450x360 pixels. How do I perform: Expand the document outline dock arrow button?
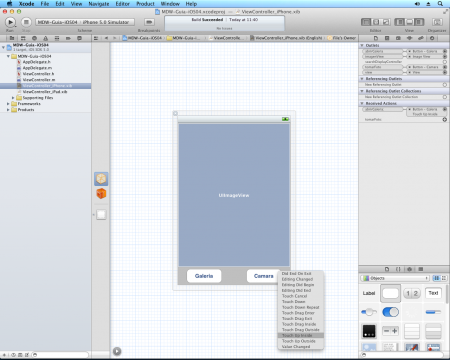(117, 351)
